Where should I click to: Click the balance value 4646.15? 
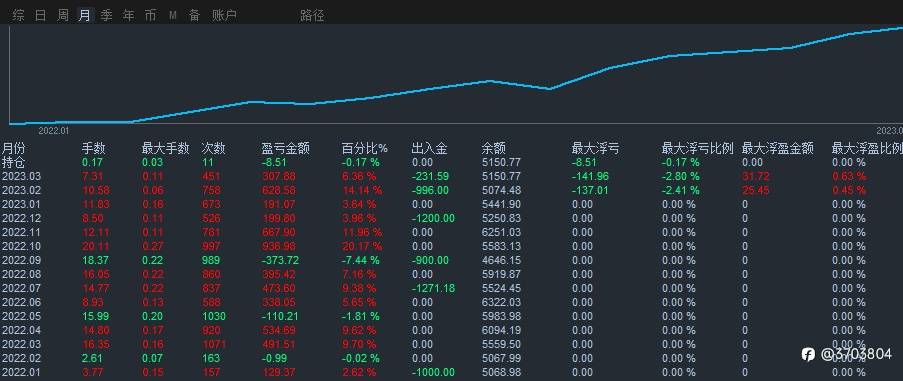pyautogui.click(x=501, y=260)
